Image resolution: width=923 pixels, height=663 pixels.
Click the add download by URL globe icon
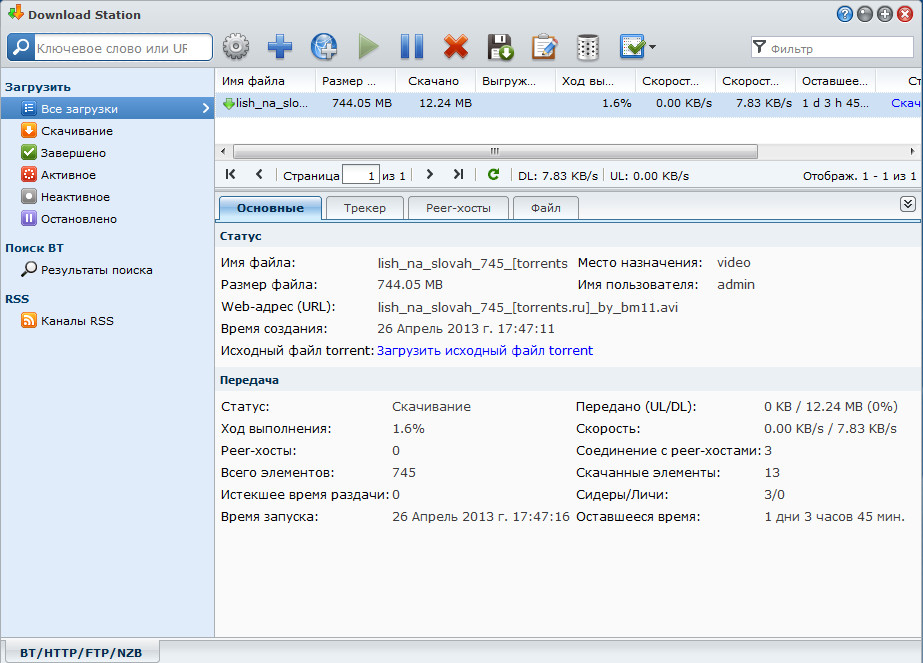(x=324, y=46)
